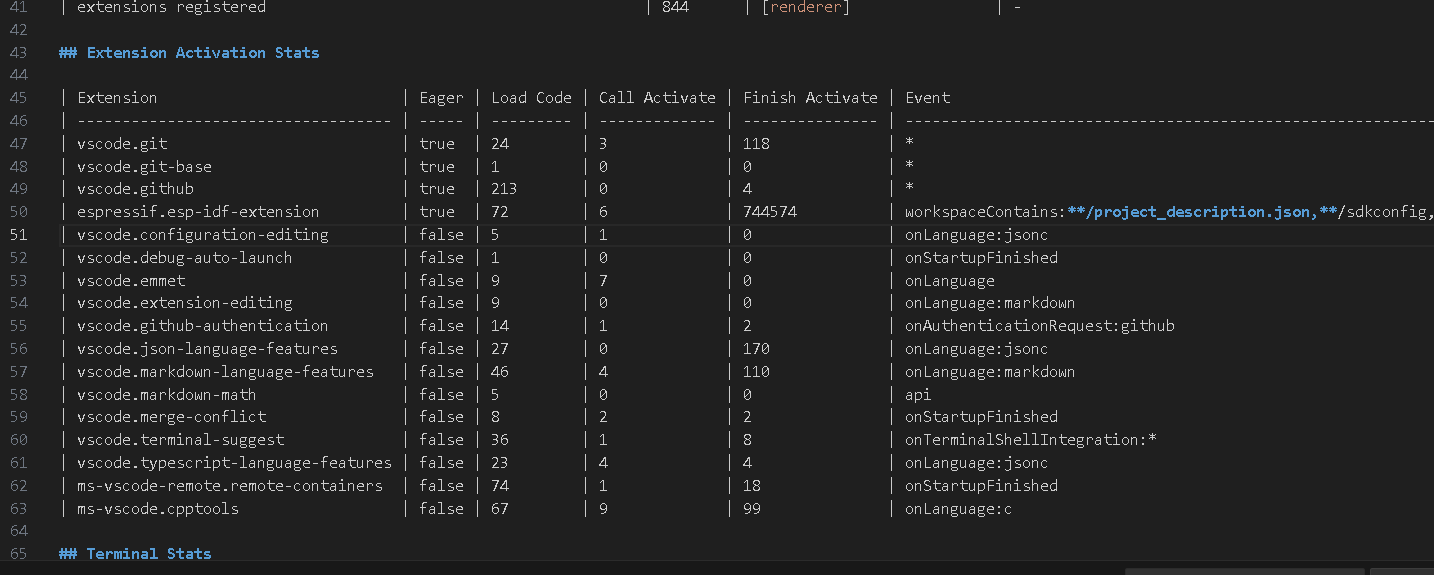The height and width of the screenshot is (575, 1434).
Task: Click line number 43 in the gutter
Action: point(18,52)
